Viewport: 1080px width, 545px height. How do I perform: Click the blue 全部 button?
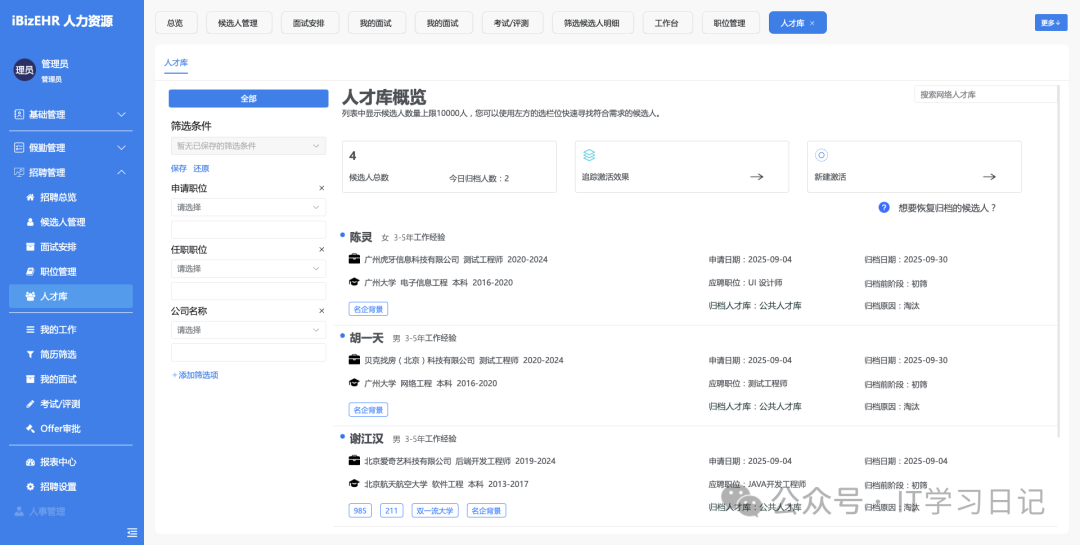pos(248,98)
